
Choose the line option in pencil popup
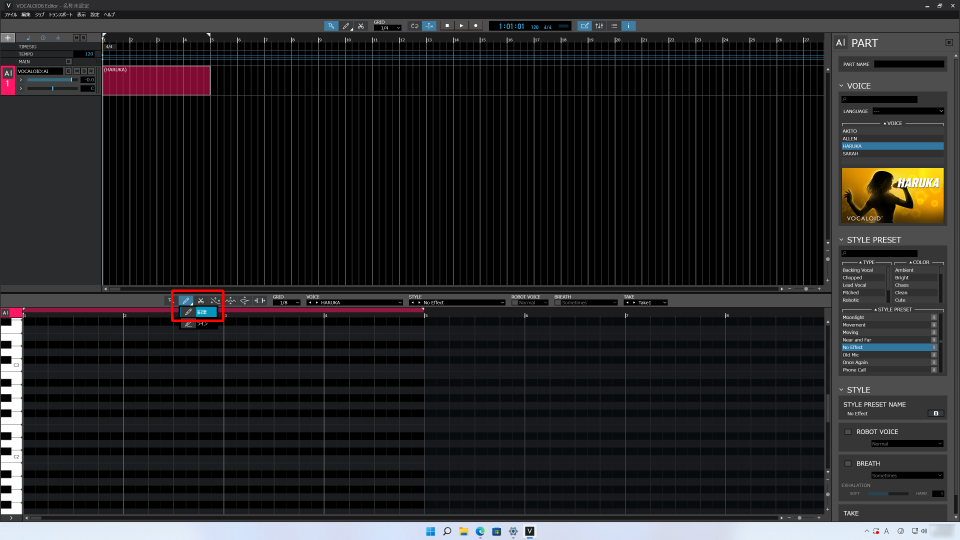(198, 323)
